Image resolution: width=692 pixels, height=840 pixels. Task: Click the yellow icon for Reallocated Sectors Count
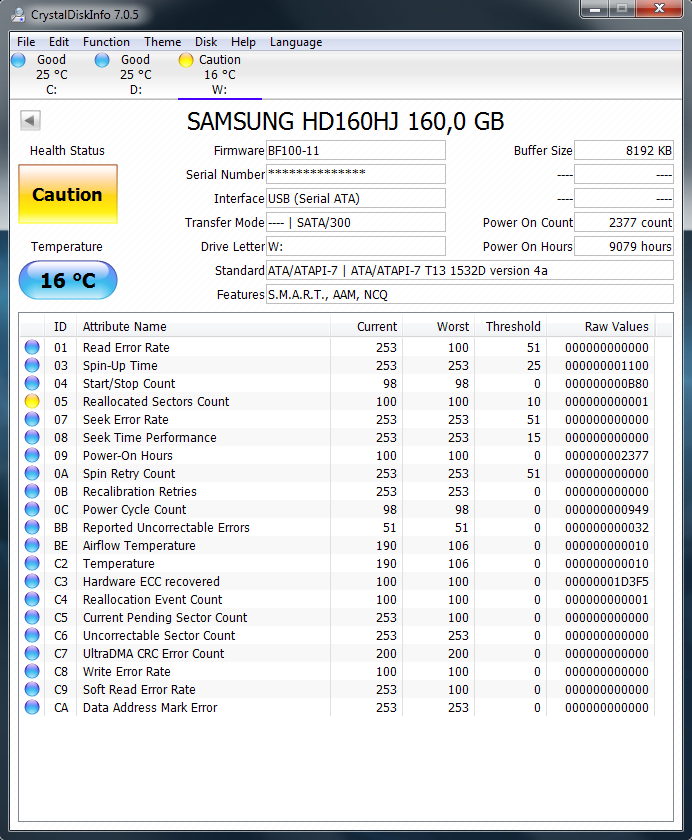32,401
